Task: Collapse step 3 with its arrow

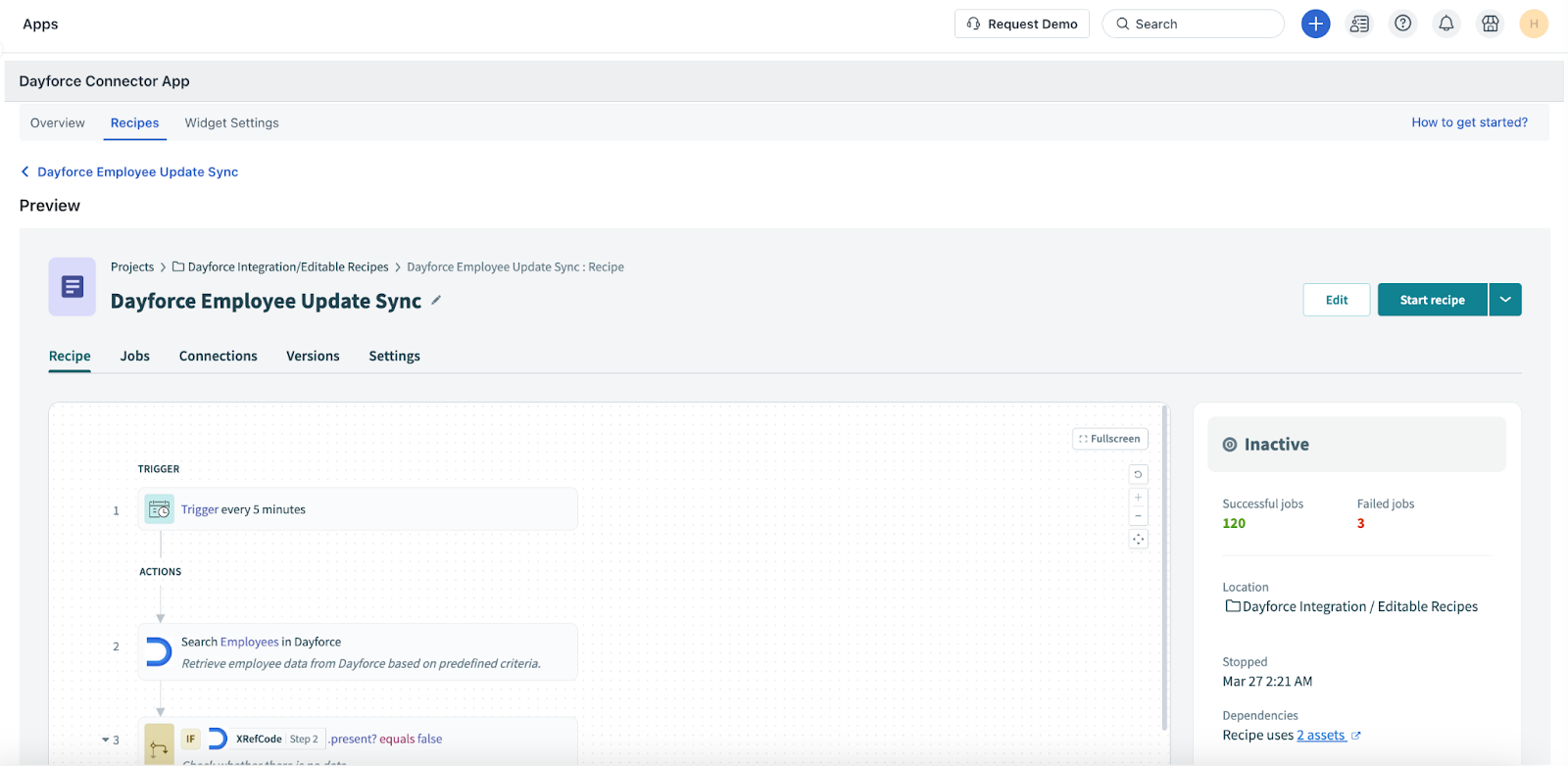Action: (x=105, y=740)
